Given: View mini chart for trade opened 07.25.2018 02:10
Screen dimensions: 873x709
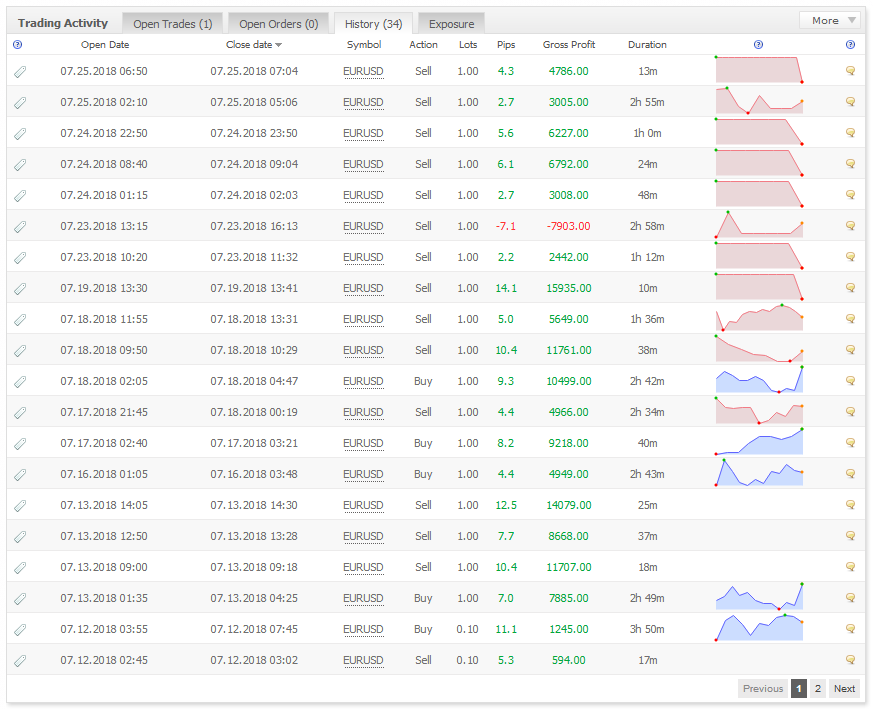Looking at the screenshot, I should coord(759,101).
